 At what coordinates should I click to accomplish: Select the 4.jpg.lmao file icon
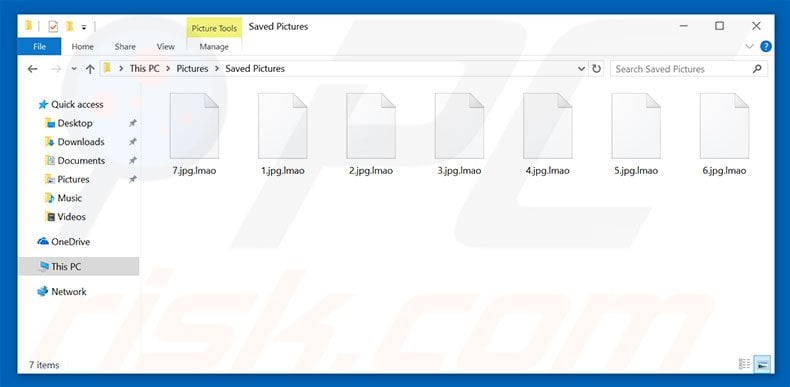(548, 126)
